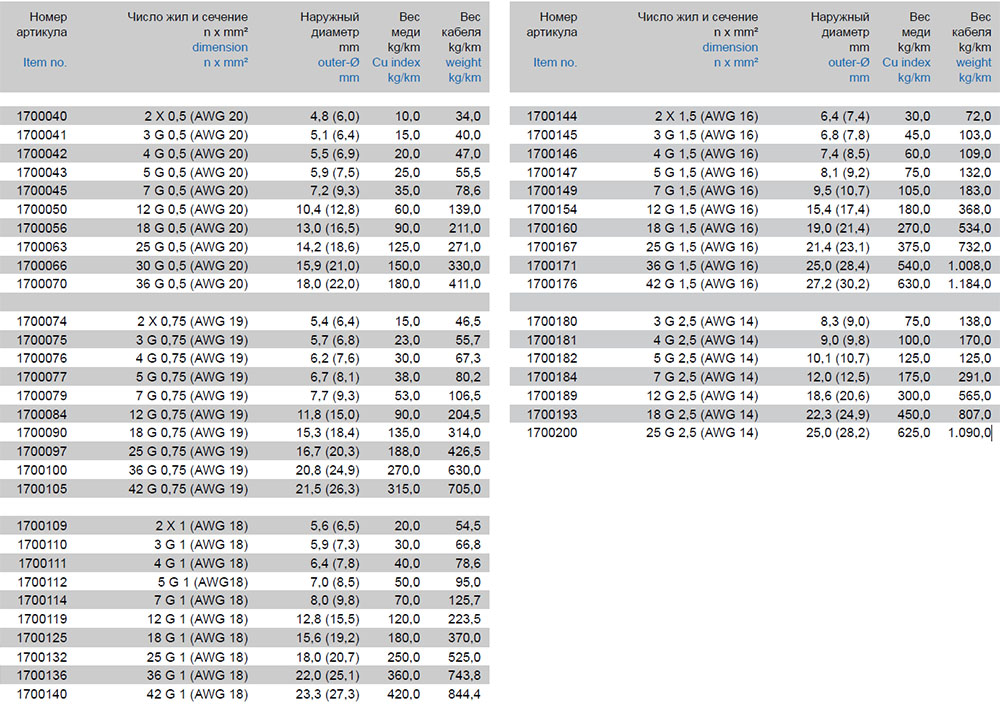Select cable weight 67,3
Image resolution: width=1000 pixels, height=708 pixels.
[468, 358]
